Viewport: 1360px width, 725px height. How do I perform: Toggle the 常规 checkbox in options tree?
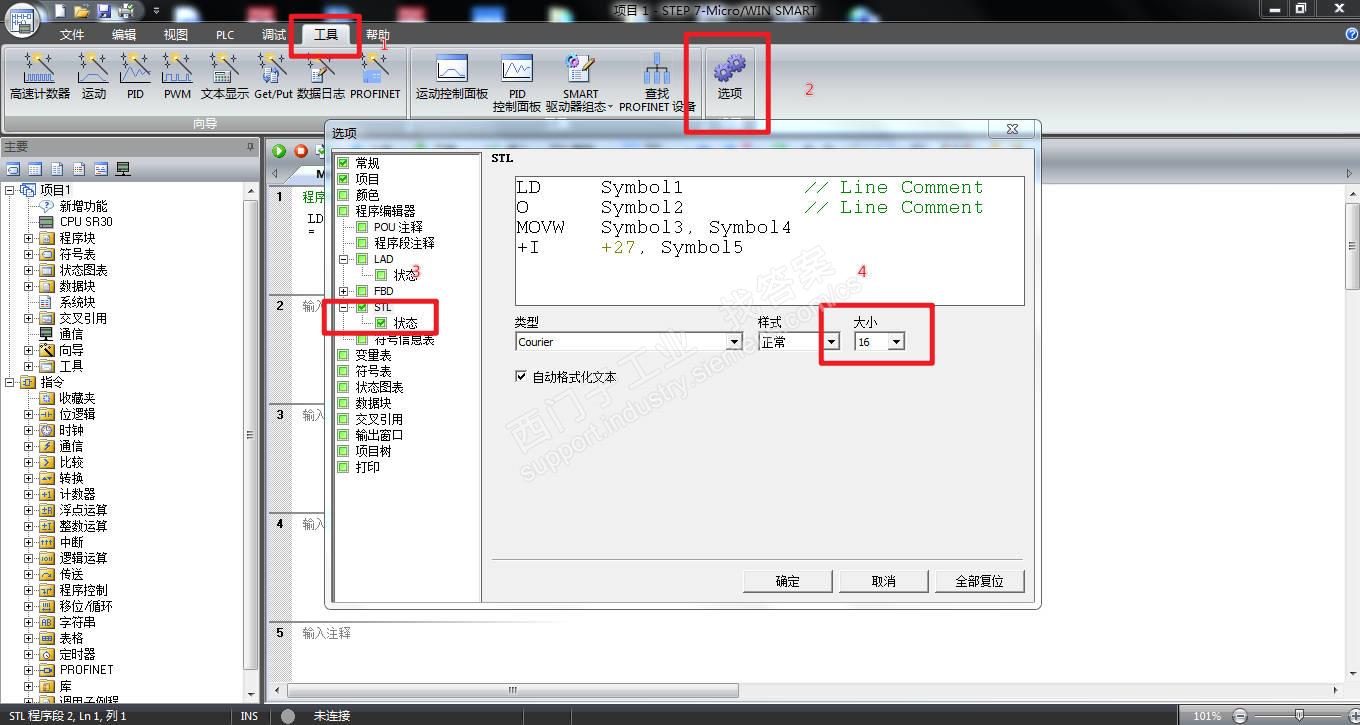tap(343, 163)
